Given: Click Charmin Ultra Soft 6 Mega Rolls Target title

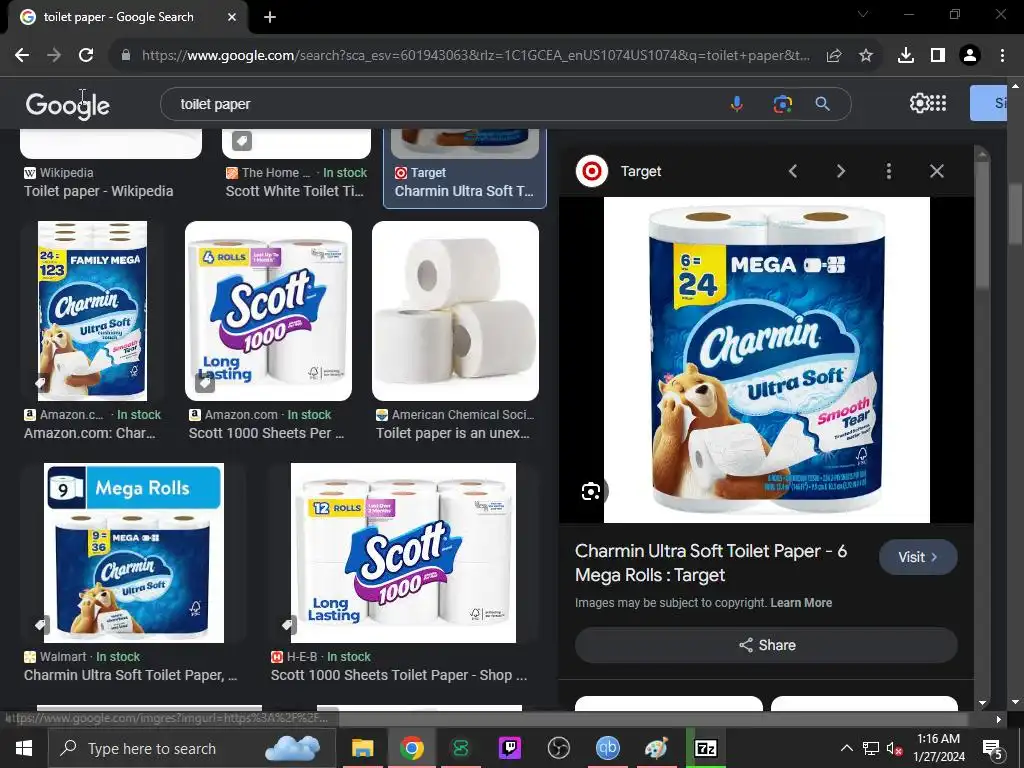Looking at the screenshot, I should click(x=711, y=563).
